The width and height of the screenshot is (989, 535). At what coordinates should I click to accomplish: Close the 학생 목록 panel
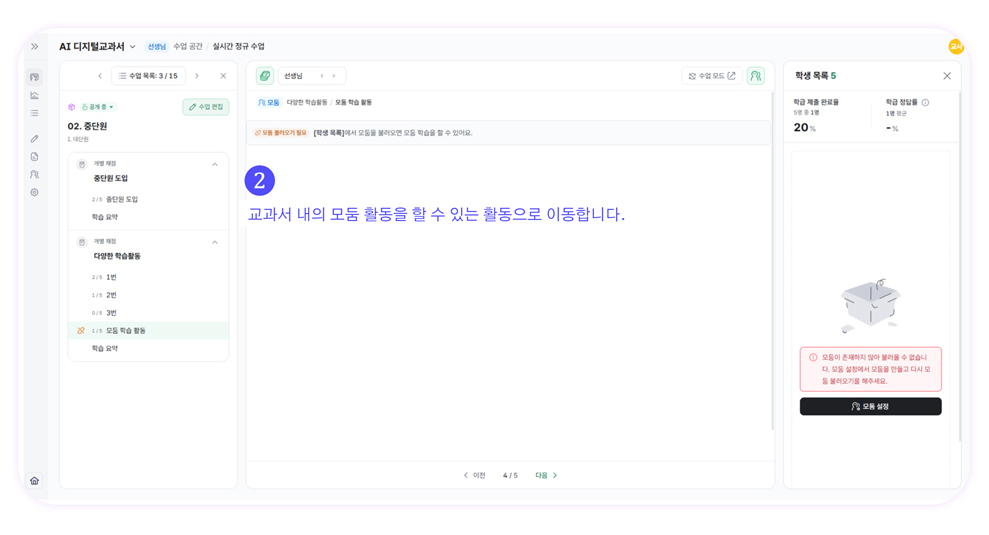[x=947, y=76]
